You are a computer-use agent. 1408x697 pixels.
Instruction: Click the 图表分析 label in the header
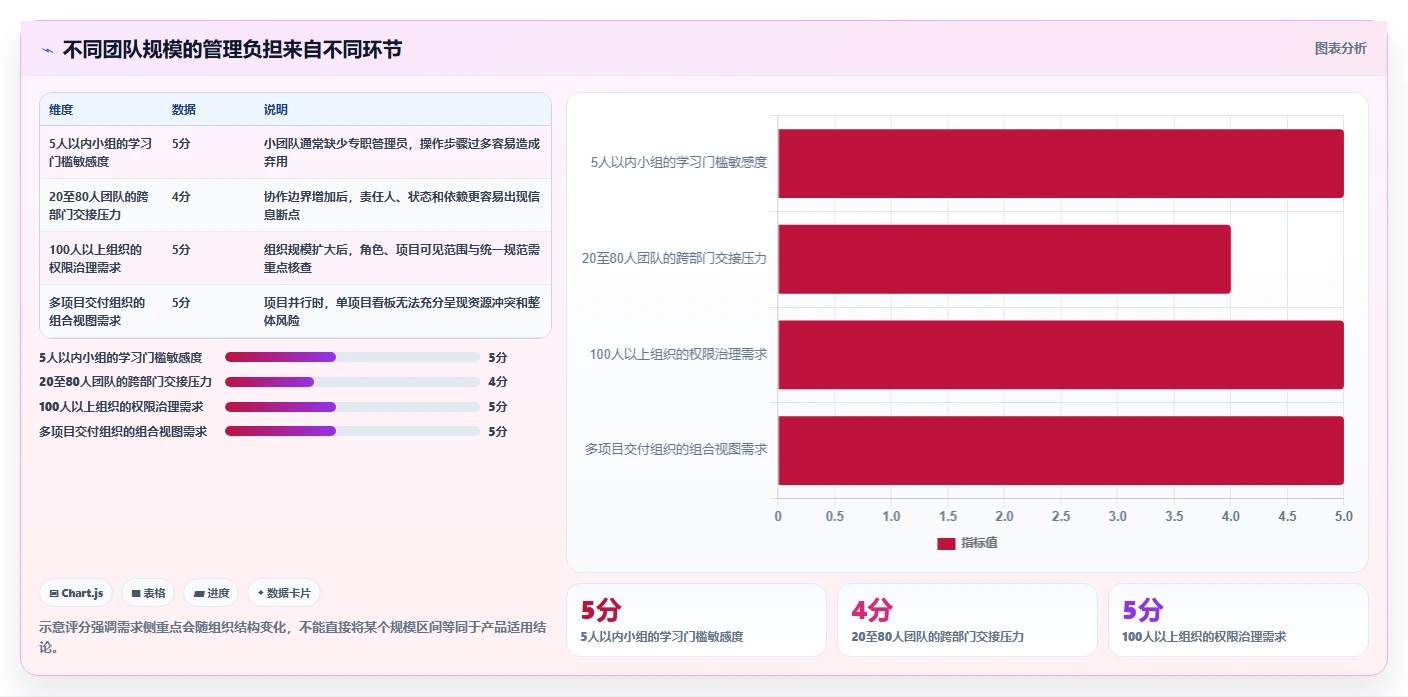pos(1340,48)
